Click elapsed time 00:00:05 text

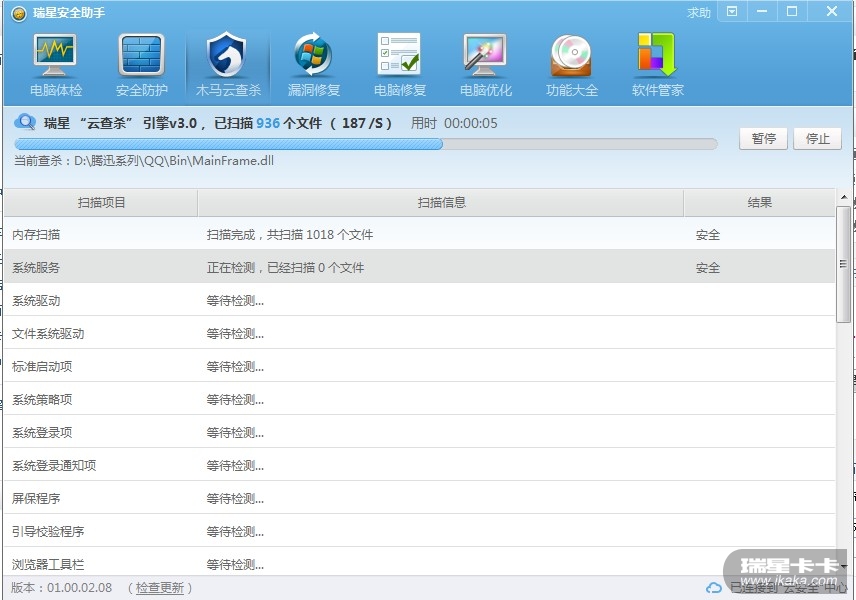tap(471, 123)
